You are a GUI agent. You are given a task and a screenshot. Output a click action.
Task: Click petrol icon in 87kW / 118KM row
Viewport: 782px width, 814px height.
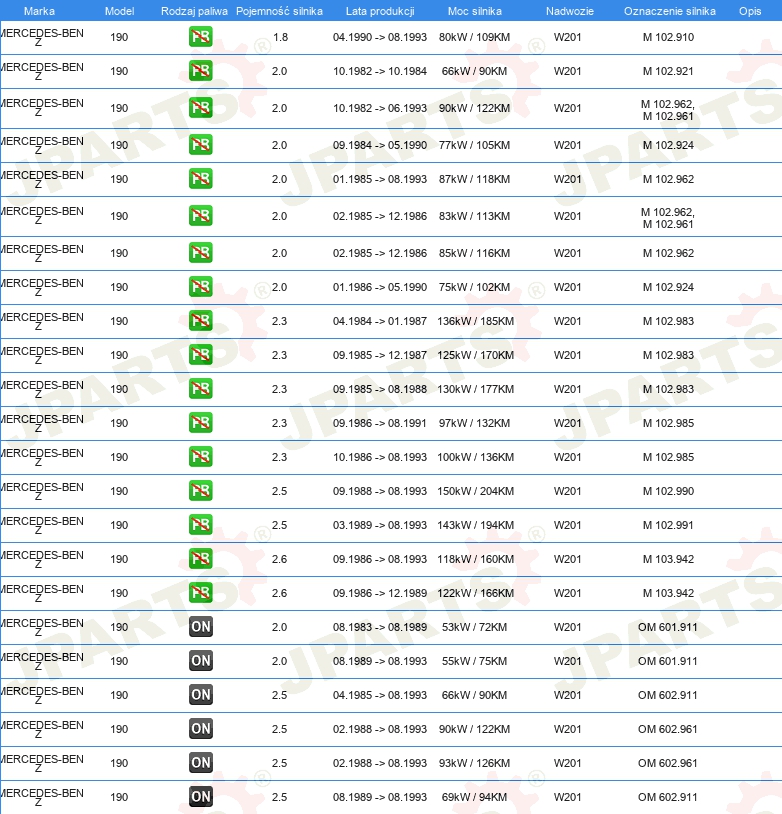(x=200, y=179)
